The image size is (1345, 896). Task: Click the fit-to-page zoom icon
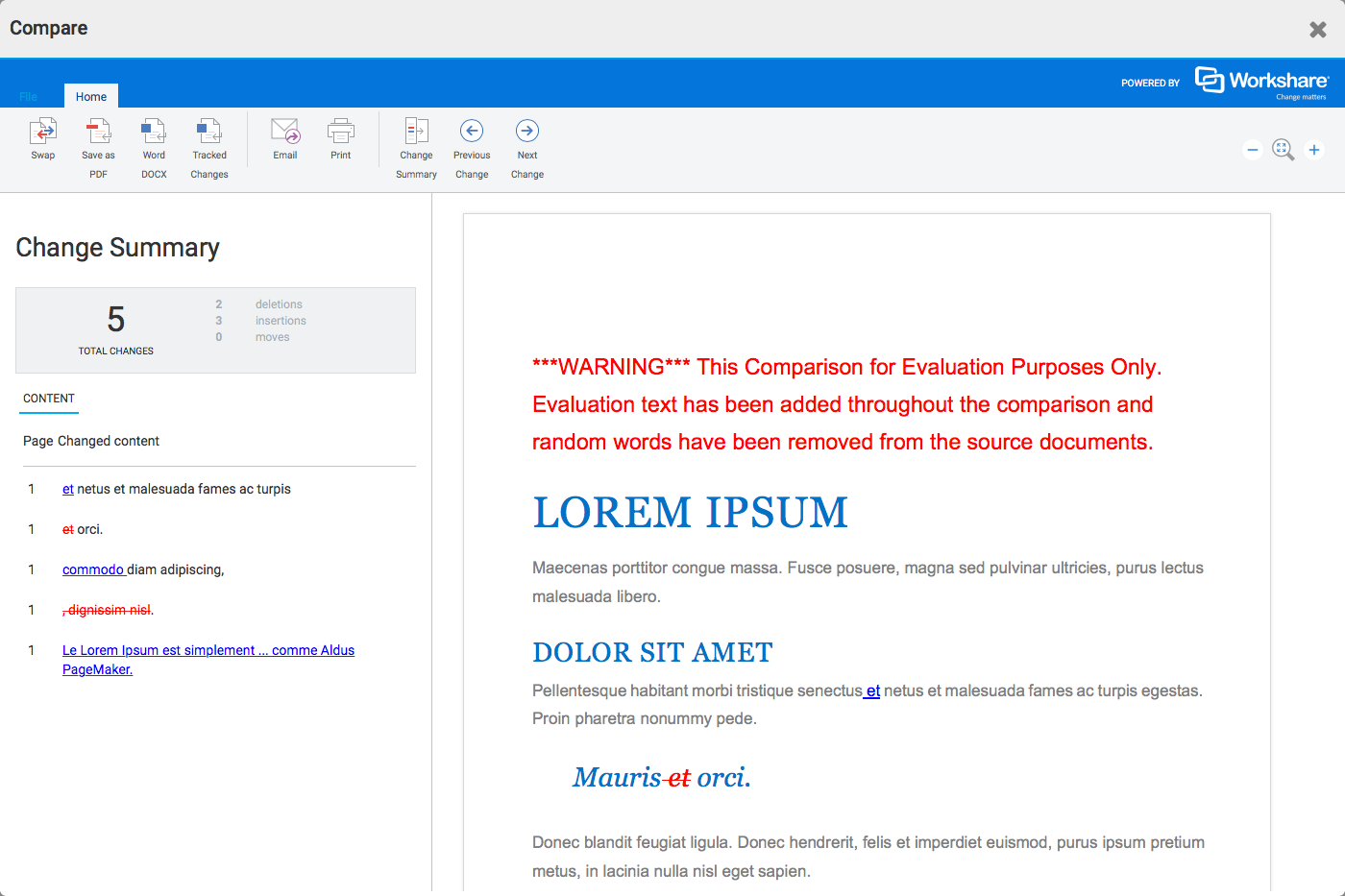tap(1283, 150)
